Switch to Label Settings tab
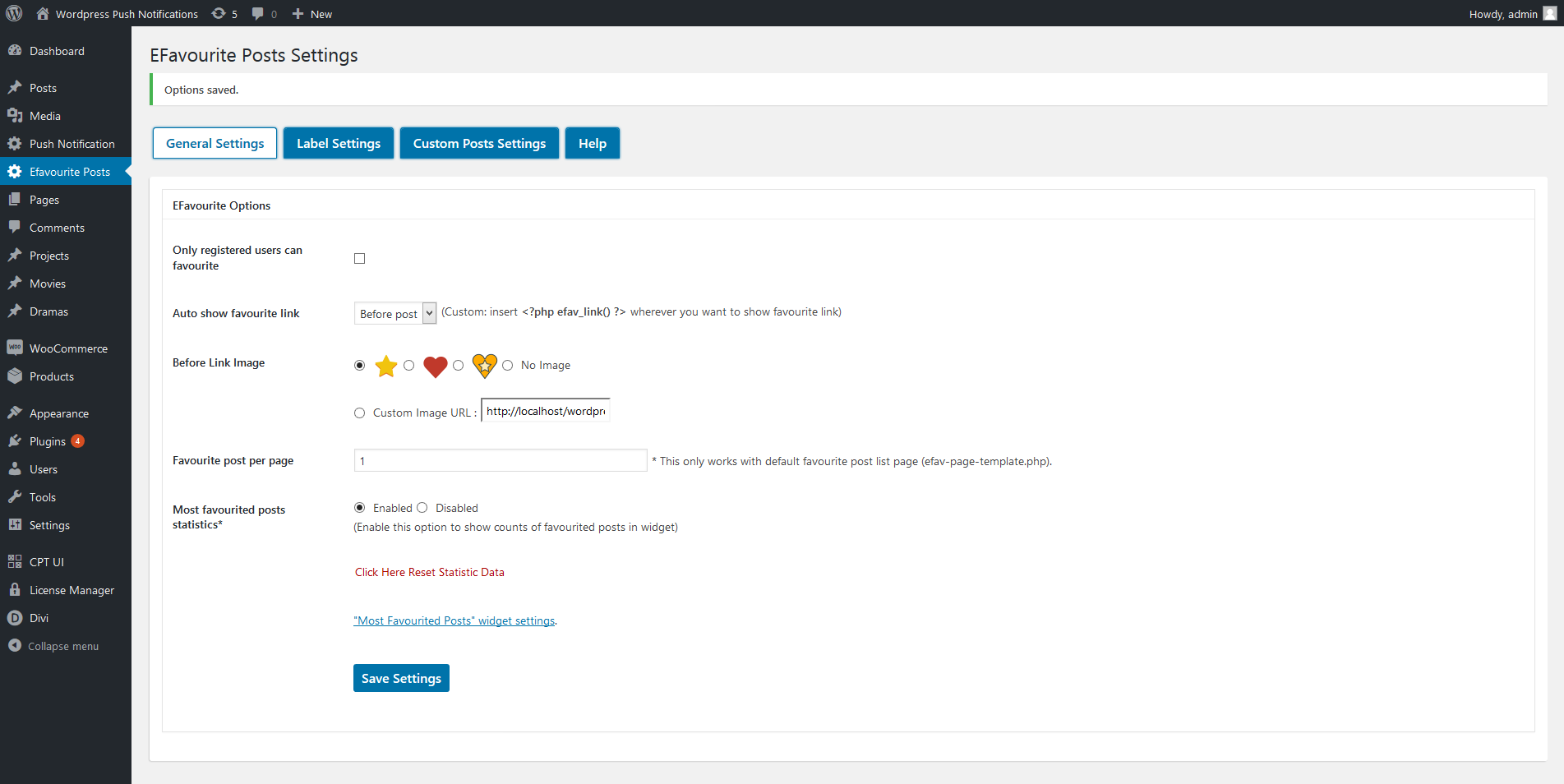Viewport: 1564px width, 784px height. point(339,143)
